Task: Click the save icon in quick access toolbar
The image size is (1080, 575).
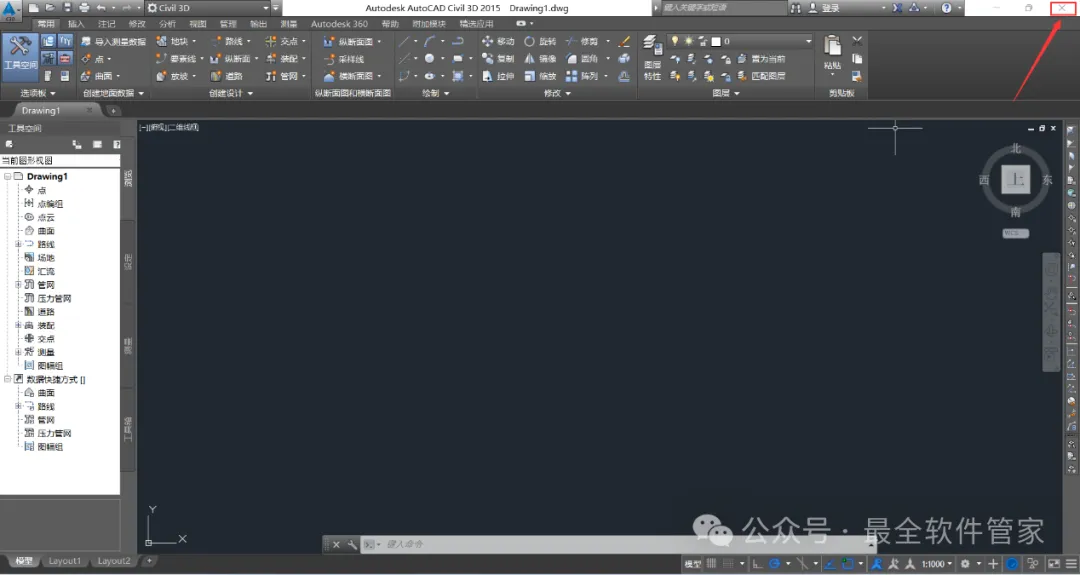Action: [67, 8]
